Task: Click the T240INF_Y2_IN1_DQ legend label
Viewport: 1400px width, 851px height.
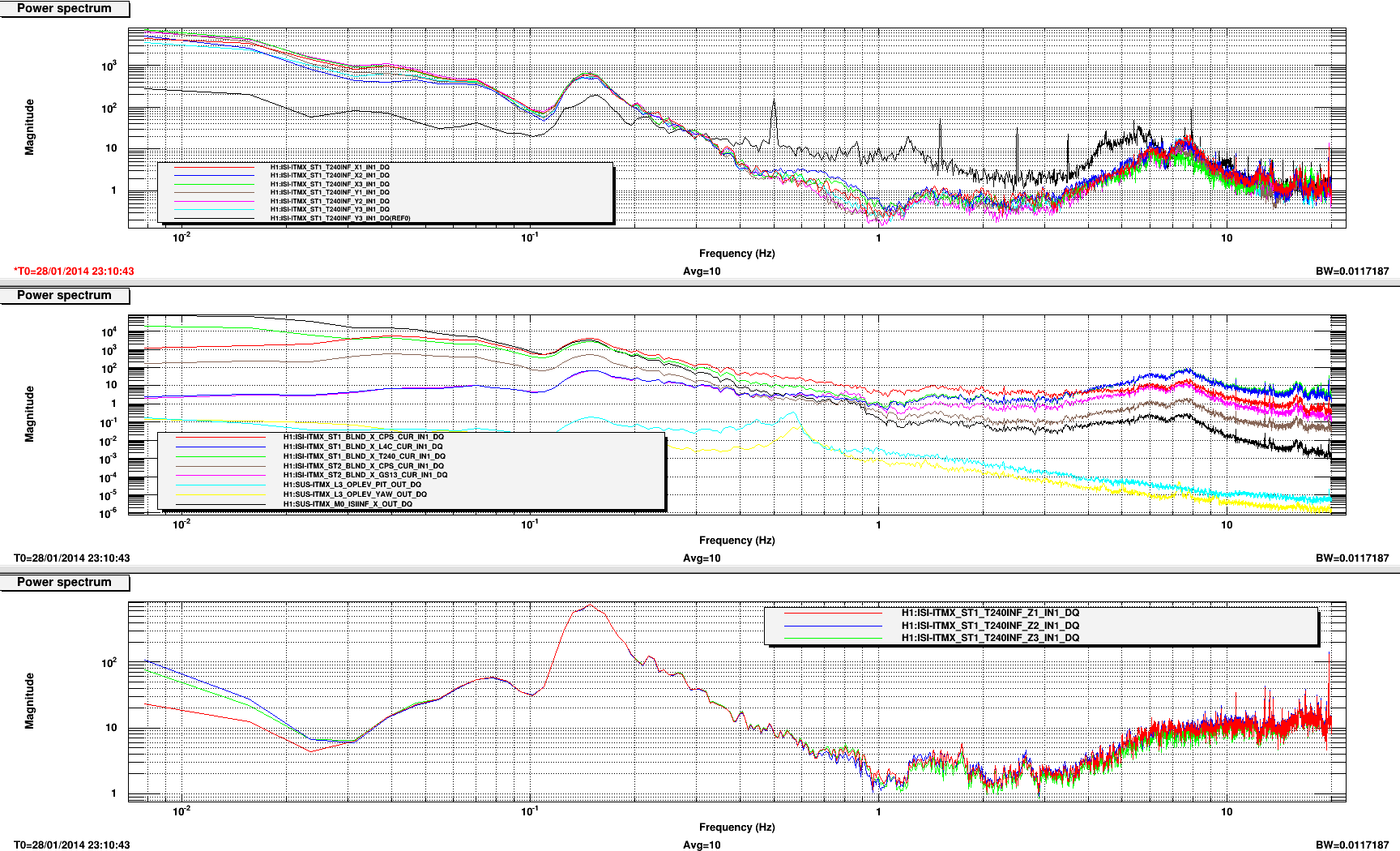Action: pyautogui.click(x=330, y=201)
